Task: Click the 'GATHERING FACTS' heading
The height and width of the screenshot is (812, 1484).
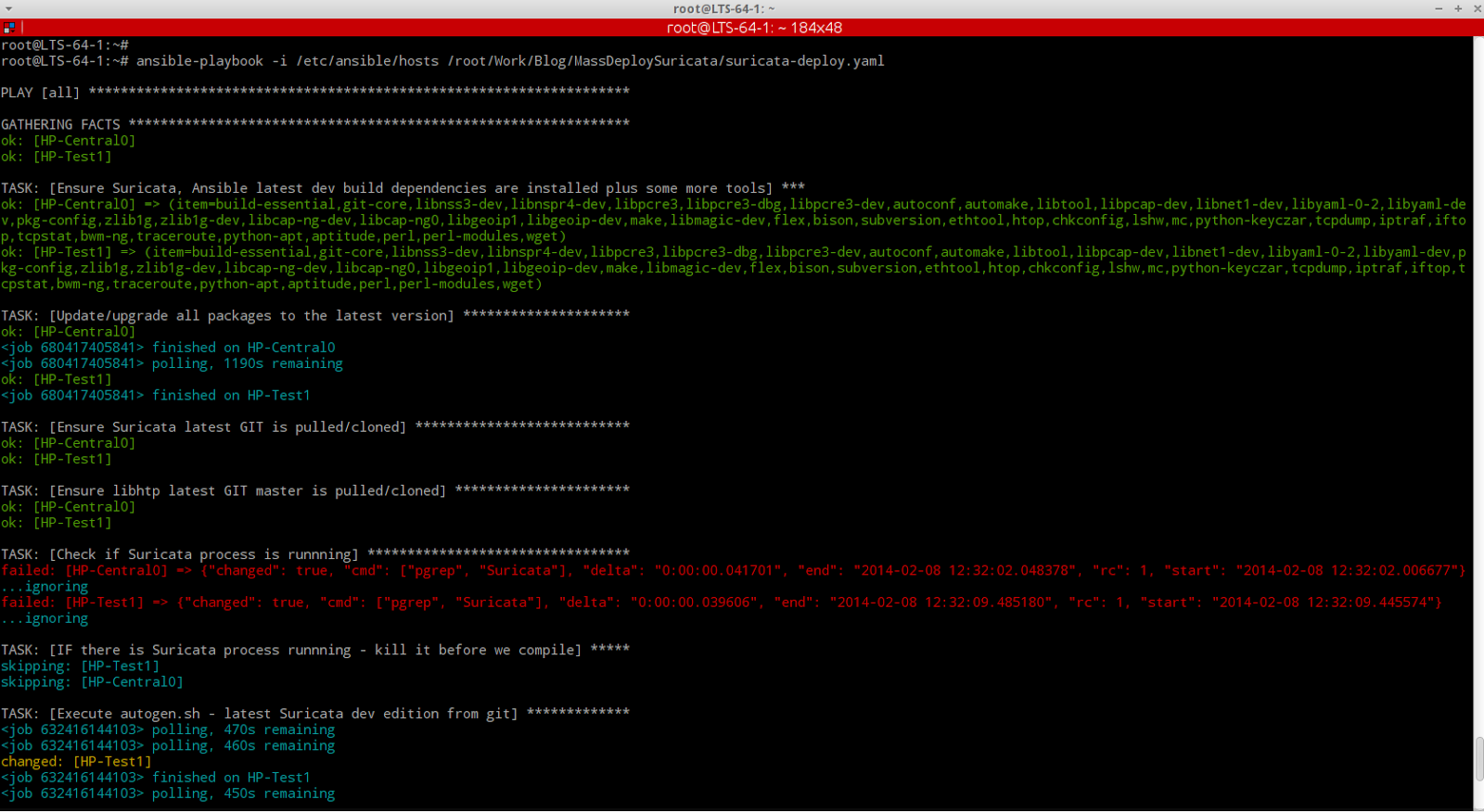Action: [315, 124]
